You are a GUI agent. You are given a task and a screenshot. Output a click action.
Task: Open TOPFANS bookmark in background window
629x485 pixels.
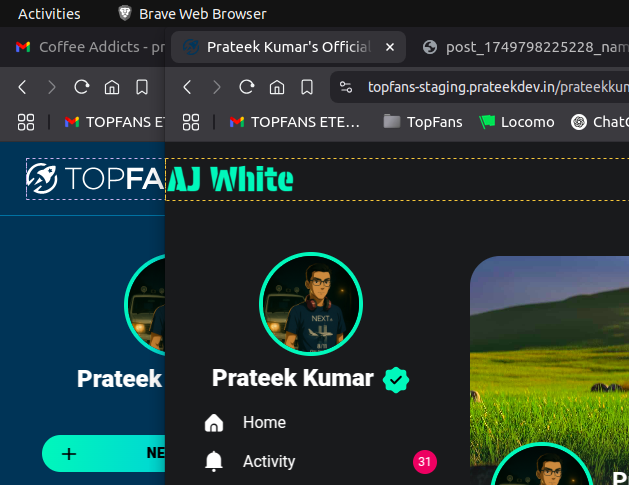point(114,122)
